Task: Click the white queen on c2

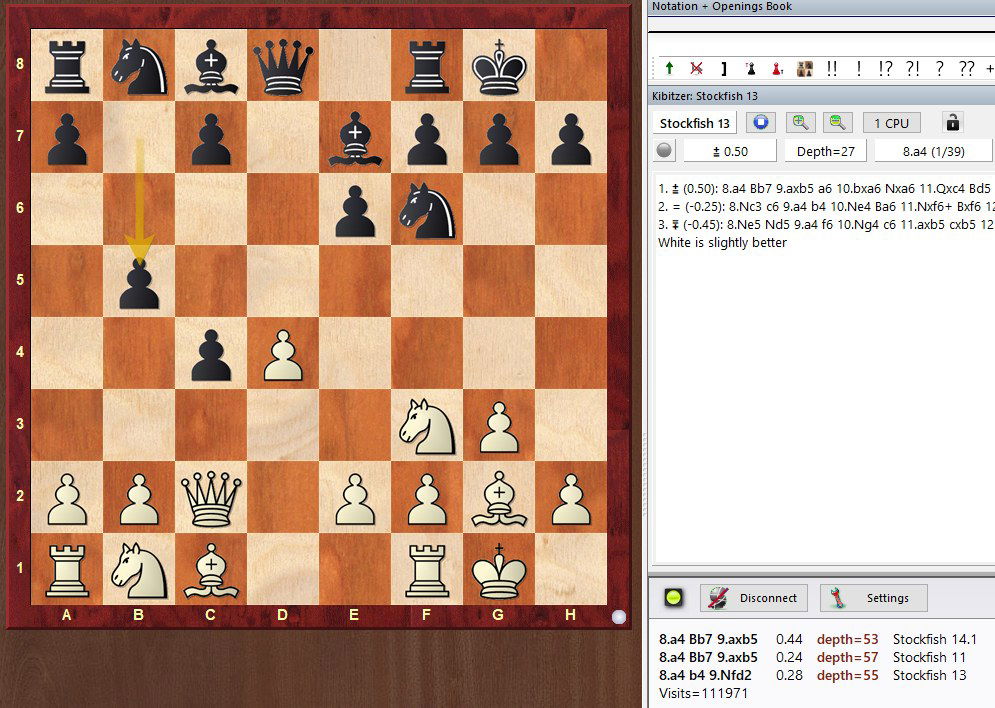Action: [210, 499]
